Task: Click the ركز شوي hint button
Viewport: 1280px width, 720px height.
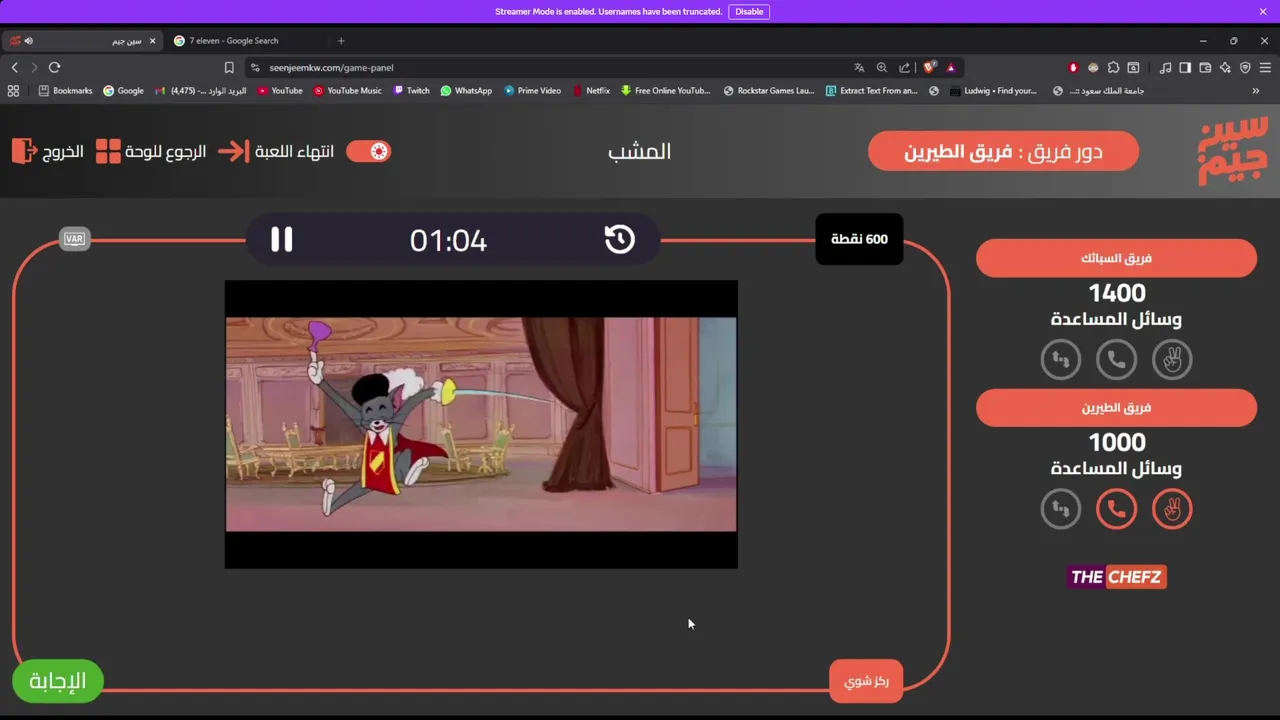Action: click(866, 681)
